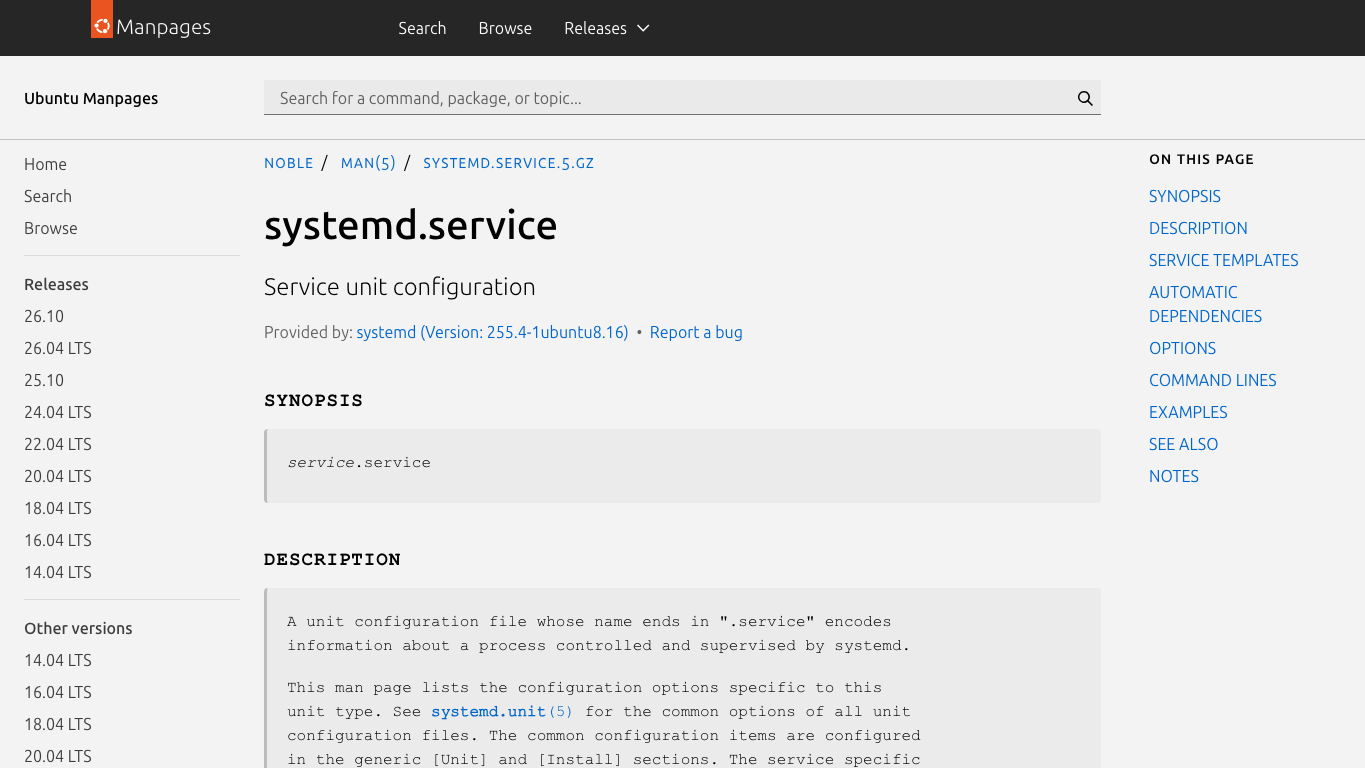Jump to OPTIONS section
Image resolution: width=1365 pixels, height=768 pixels.
point(1182,348)
